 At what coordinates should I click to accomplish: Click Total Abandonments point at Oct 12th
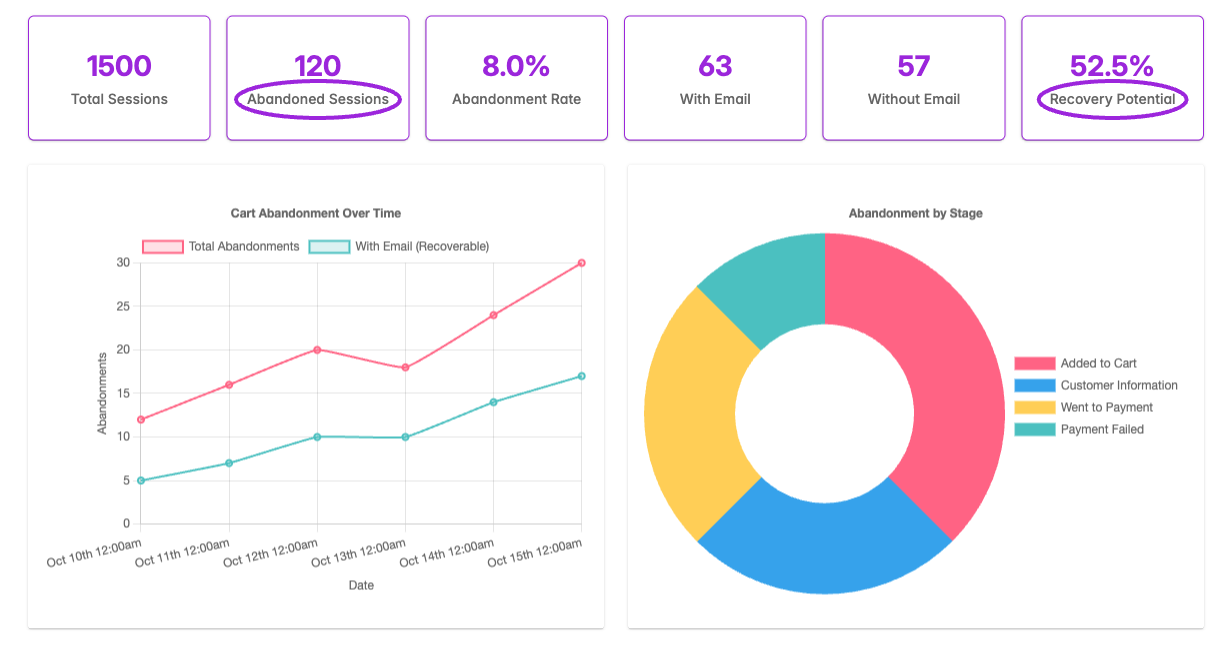point(317,350)
